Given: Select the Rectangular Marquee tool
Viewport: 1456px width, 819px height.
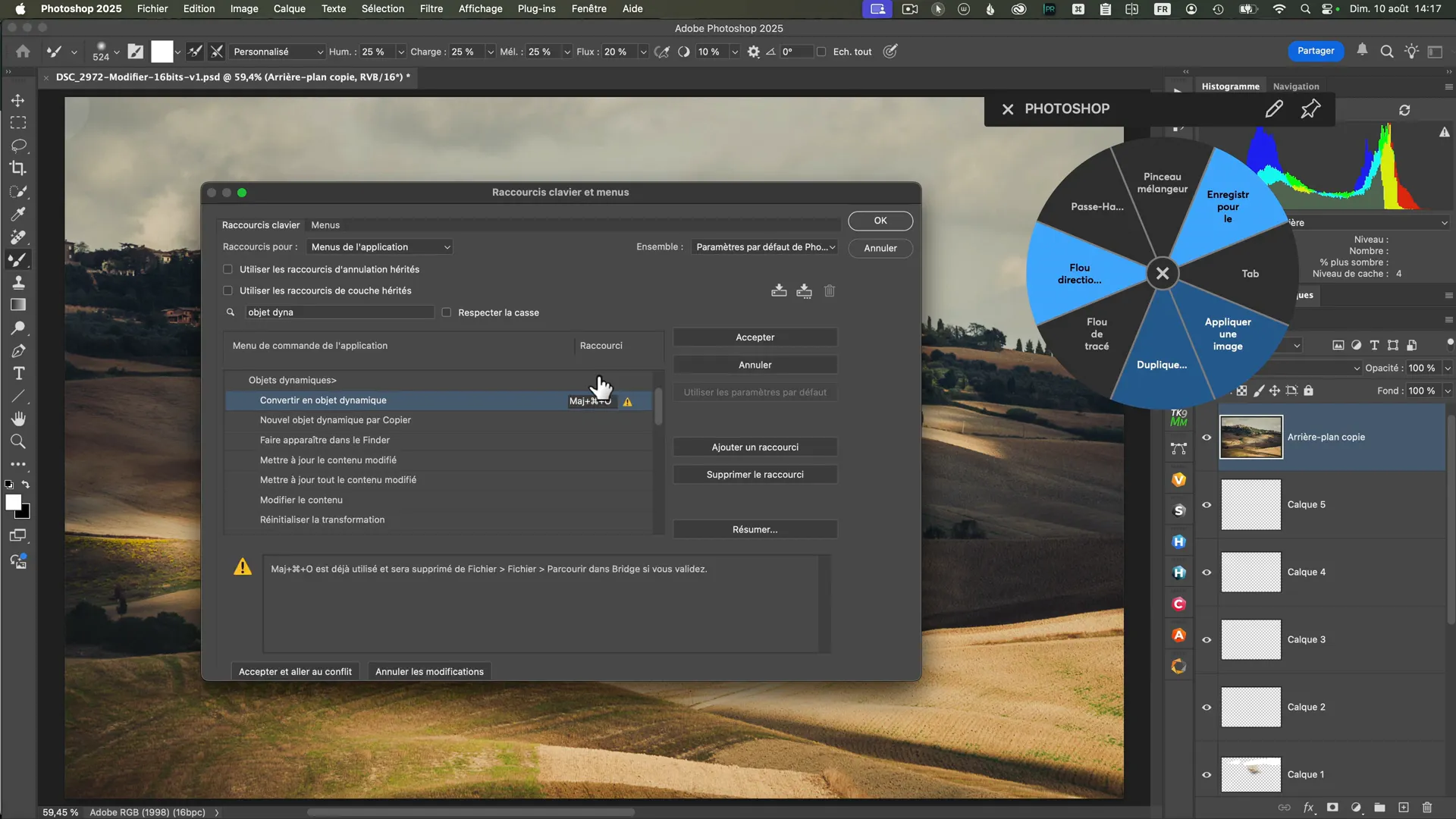Looking at the screenshot, I should pyautogui.click(x=18, y=123).
